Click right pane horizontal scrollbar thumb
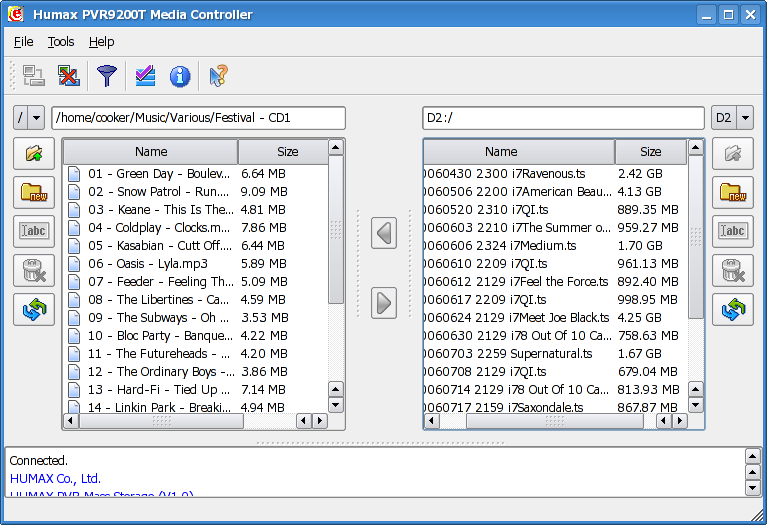 [555, 421]
